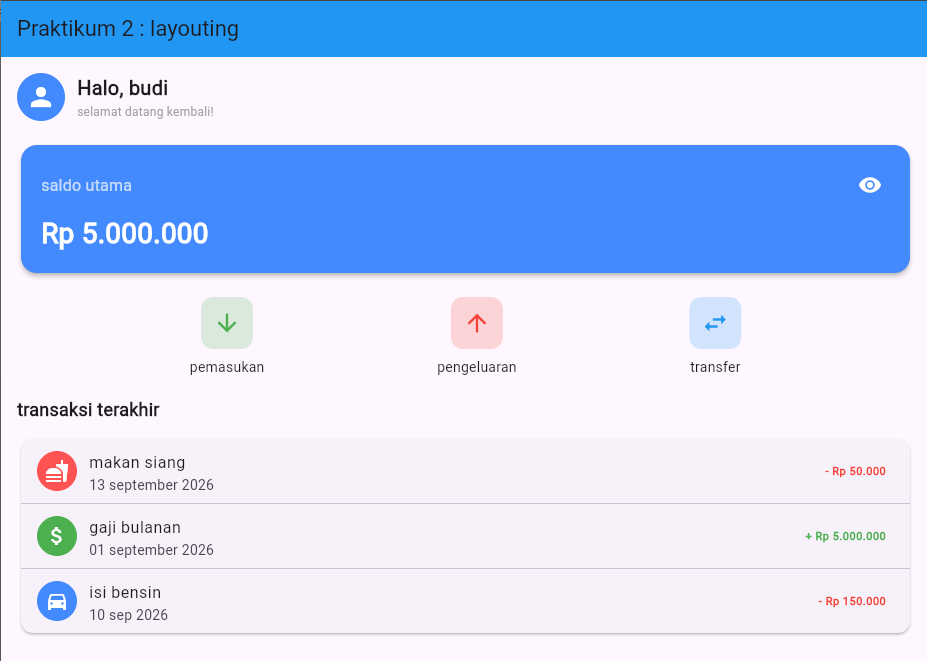The height and width of the screenshot is (661, 927).
Task: Click the date "01 september 2026"
Action: tap(151, 550)
